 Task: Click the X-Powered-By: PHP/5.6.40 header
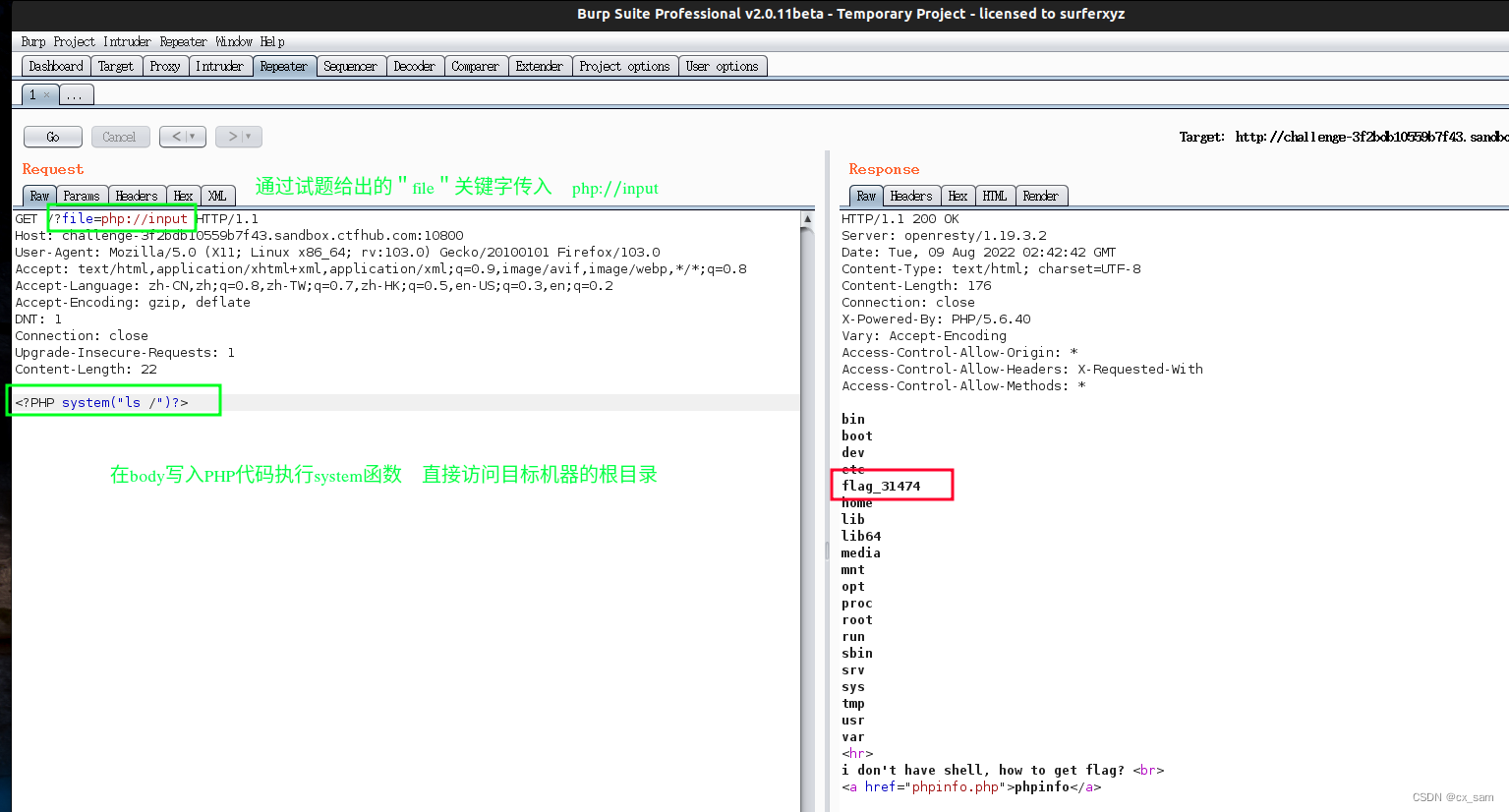click(936, 319)
